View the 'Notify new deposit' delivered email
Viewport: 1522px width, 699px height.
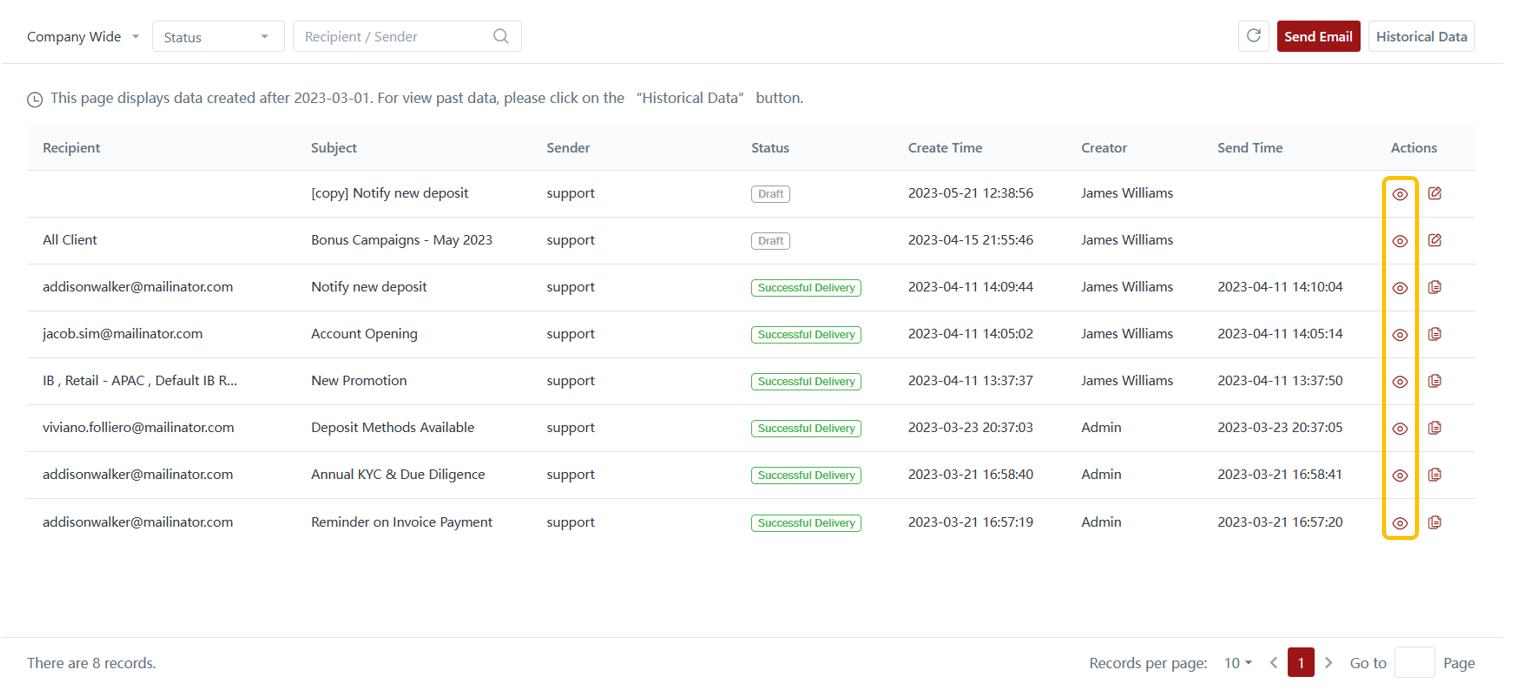(x=1400, y=288)
